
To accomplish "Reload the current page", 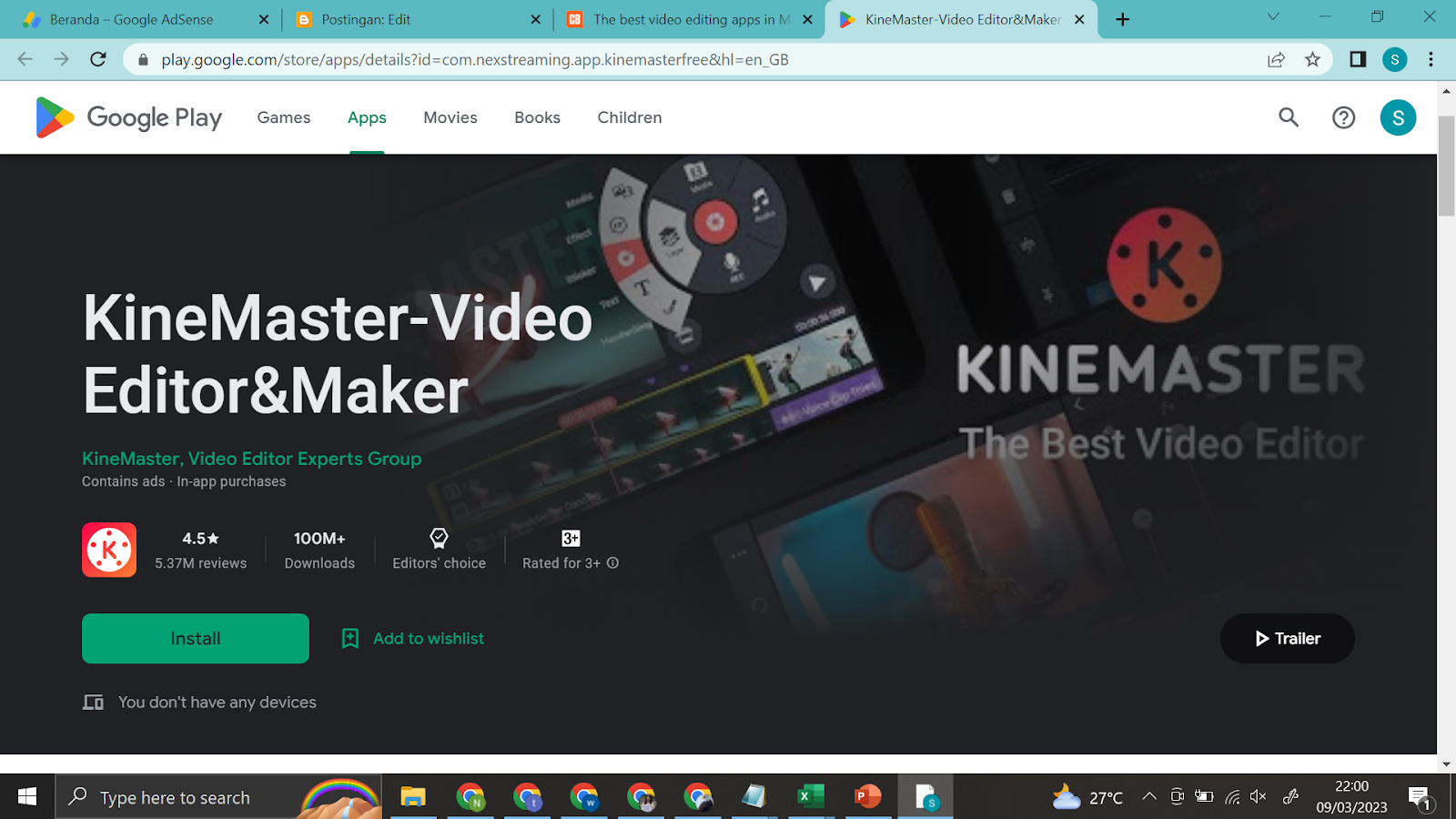I will (x=98, y=59).
